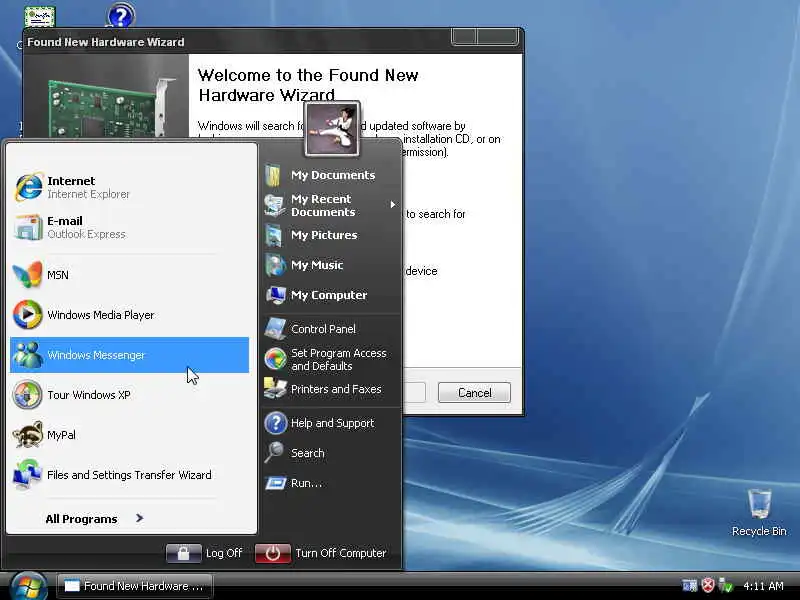Screen dimensions: 800x600
Task: Launch Windows Messenger icon
Action: (27, 355)
